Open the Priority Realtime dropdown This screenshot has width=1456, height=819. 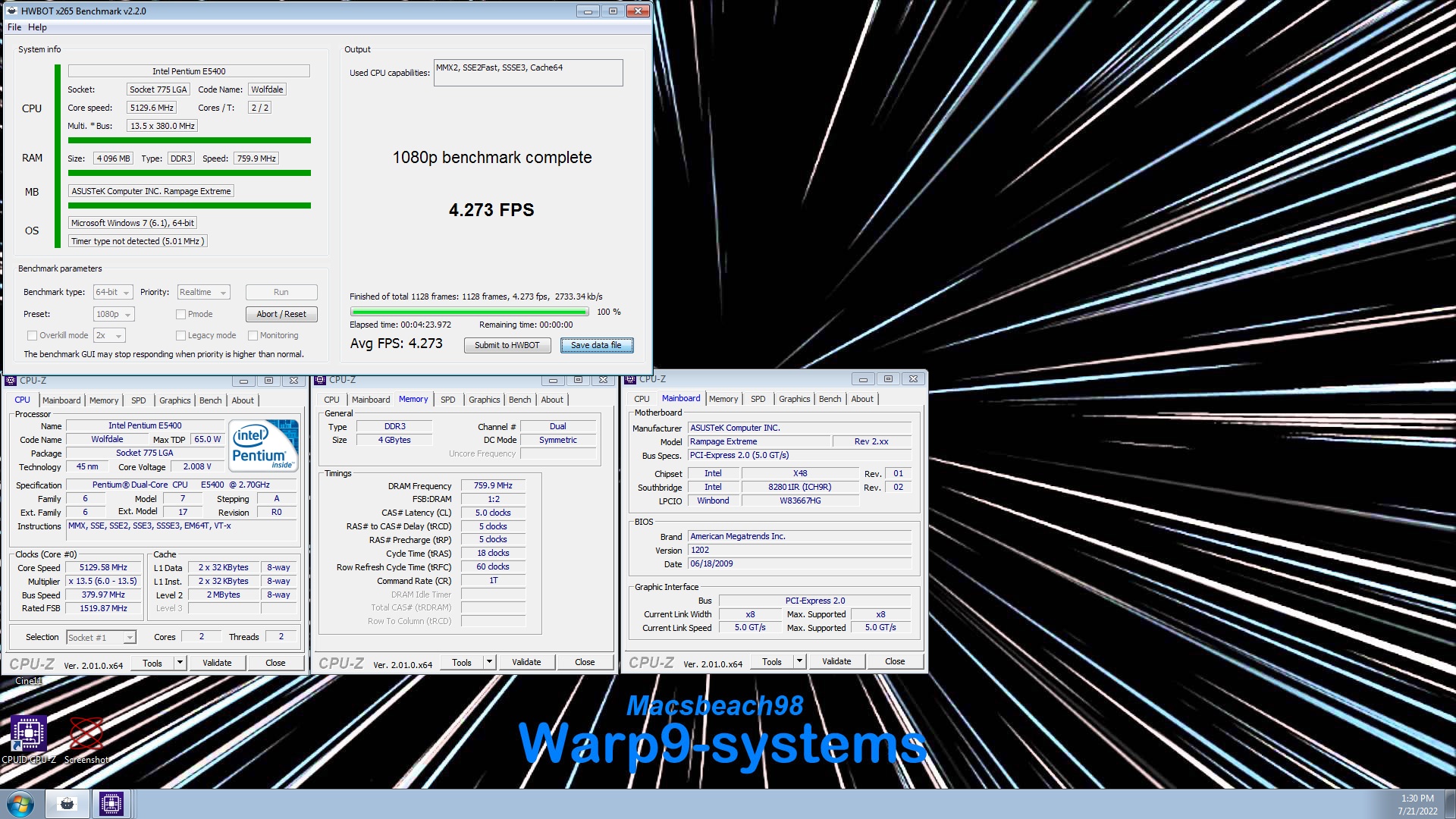coord(203,292)
